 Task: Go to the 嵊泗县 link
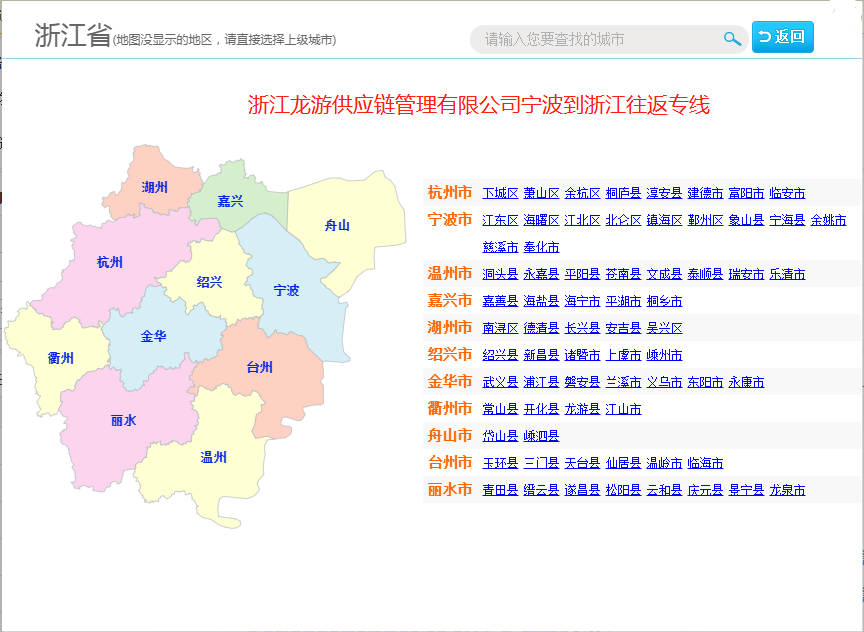coord(541,436)
